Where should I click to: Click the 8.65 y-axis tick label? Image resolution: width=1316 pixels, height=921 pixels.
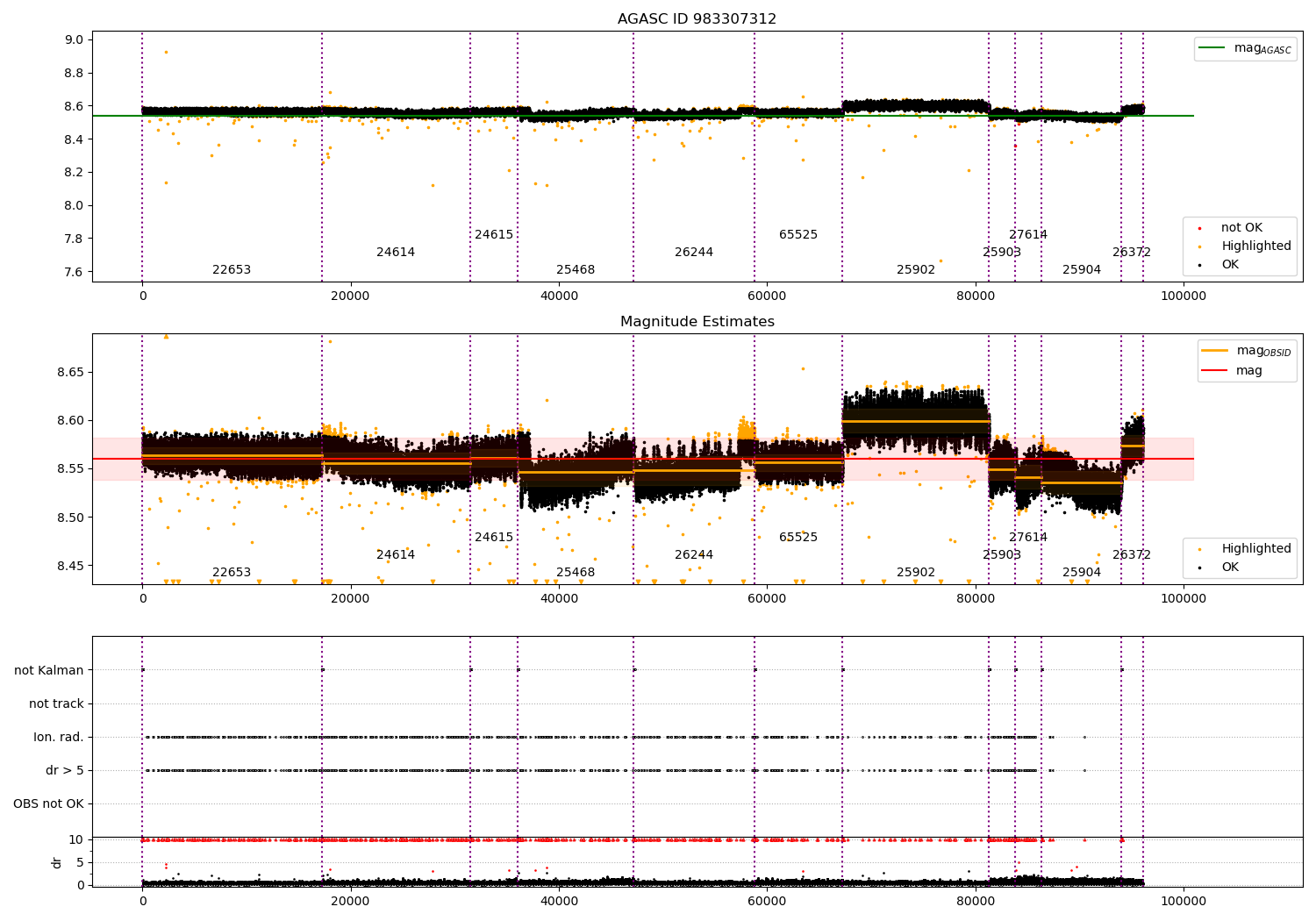pyautogui.click(x=71, y=373)
